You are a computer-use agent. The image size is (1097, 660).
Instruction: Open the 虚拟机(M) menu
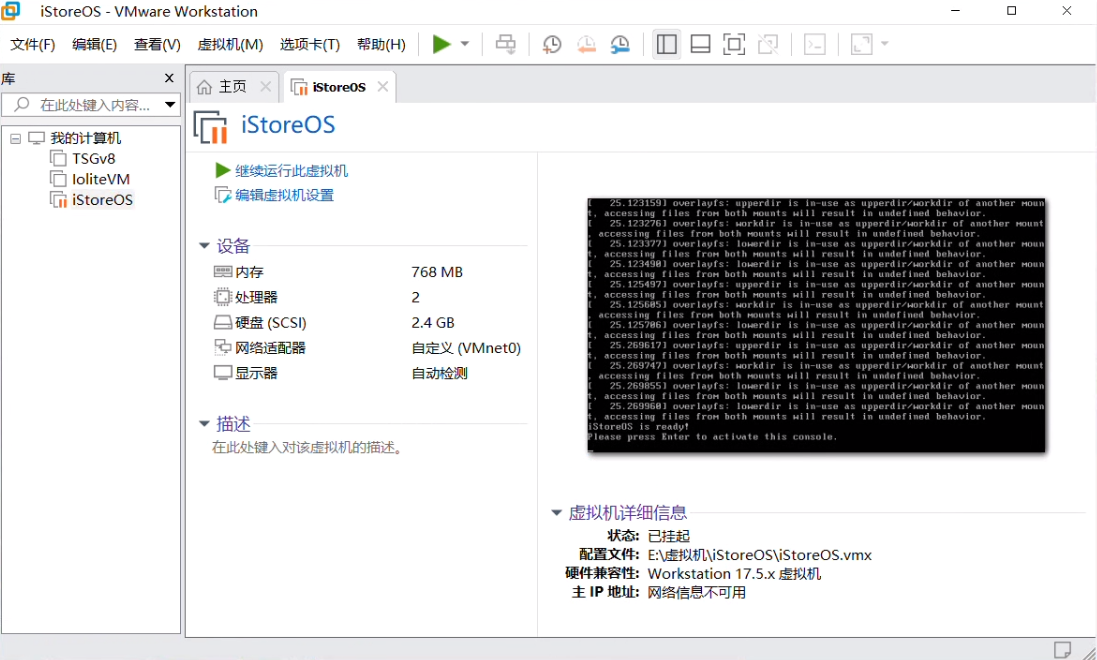(230, 44)
